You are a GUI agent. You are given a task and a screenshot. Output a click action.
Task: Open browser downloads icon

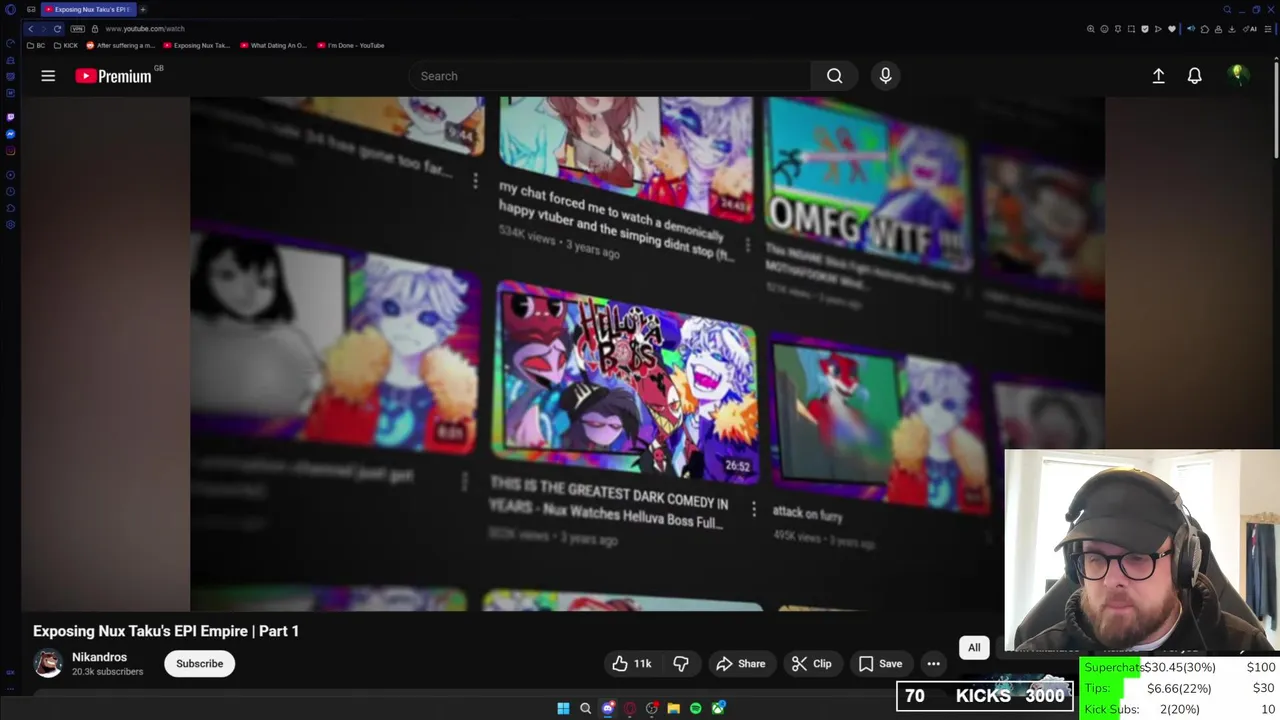pos(1231,29)
